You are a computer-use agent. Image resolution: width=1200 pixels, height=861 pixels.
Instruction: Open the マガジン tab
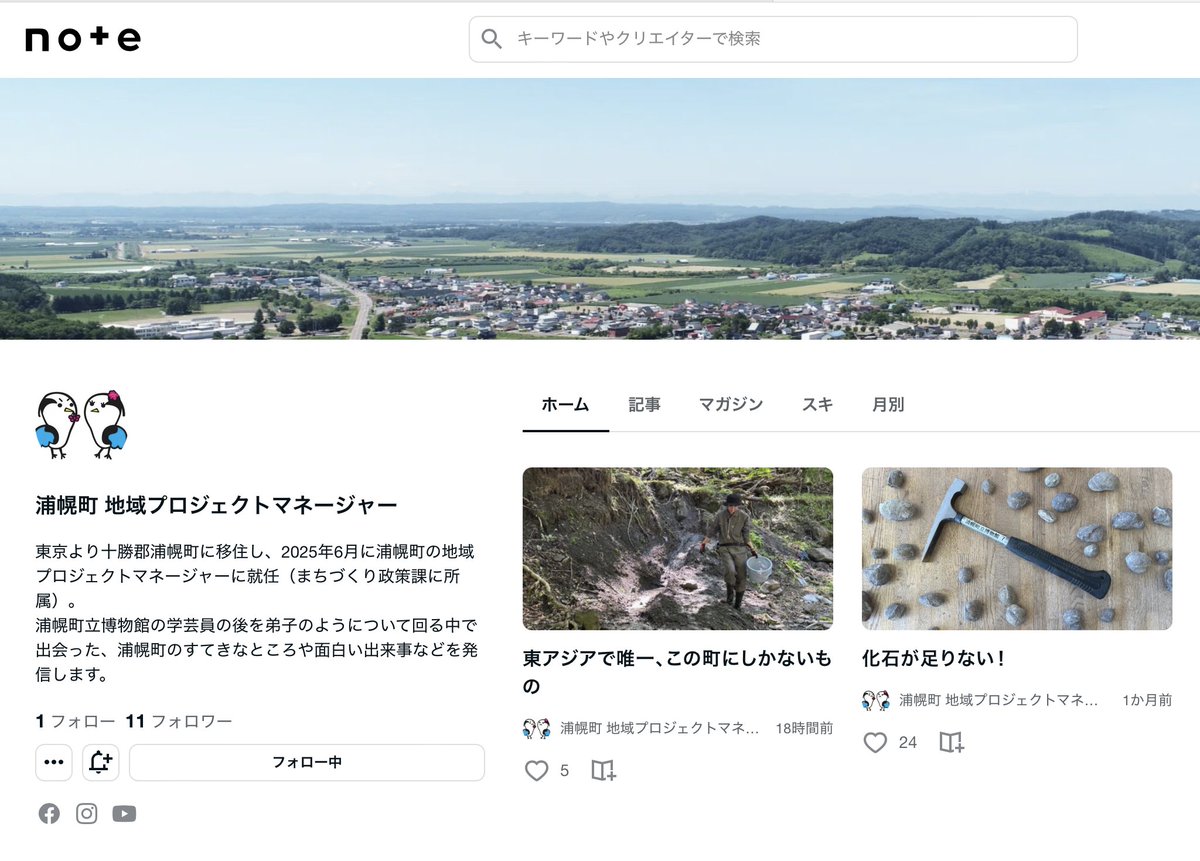coord(731,405)
